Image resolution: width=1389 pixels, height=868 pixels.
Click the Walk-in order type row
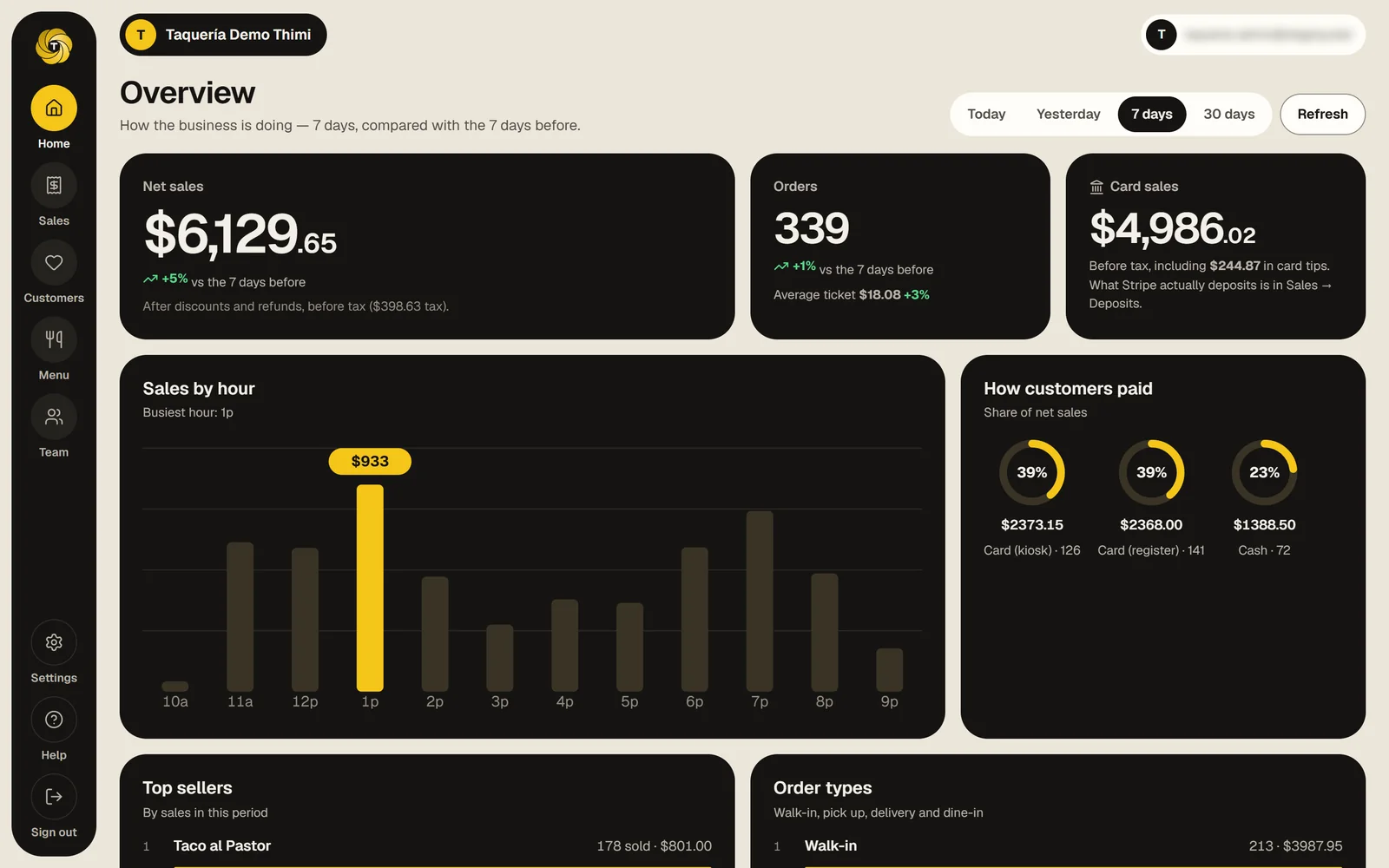point(1058,846)
